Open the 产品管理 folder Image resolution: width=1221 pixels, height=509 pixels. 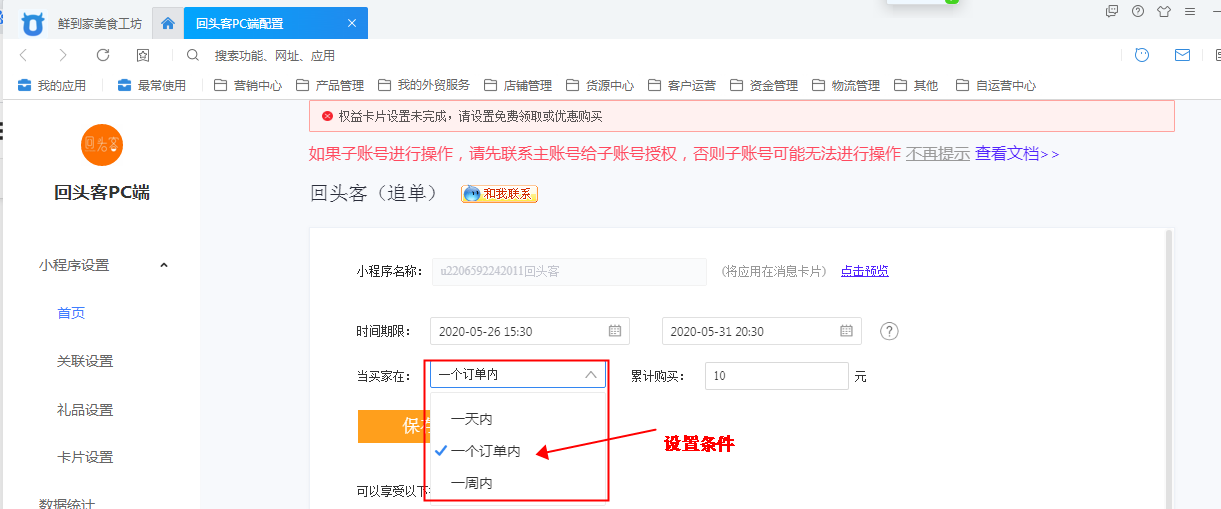330,86
